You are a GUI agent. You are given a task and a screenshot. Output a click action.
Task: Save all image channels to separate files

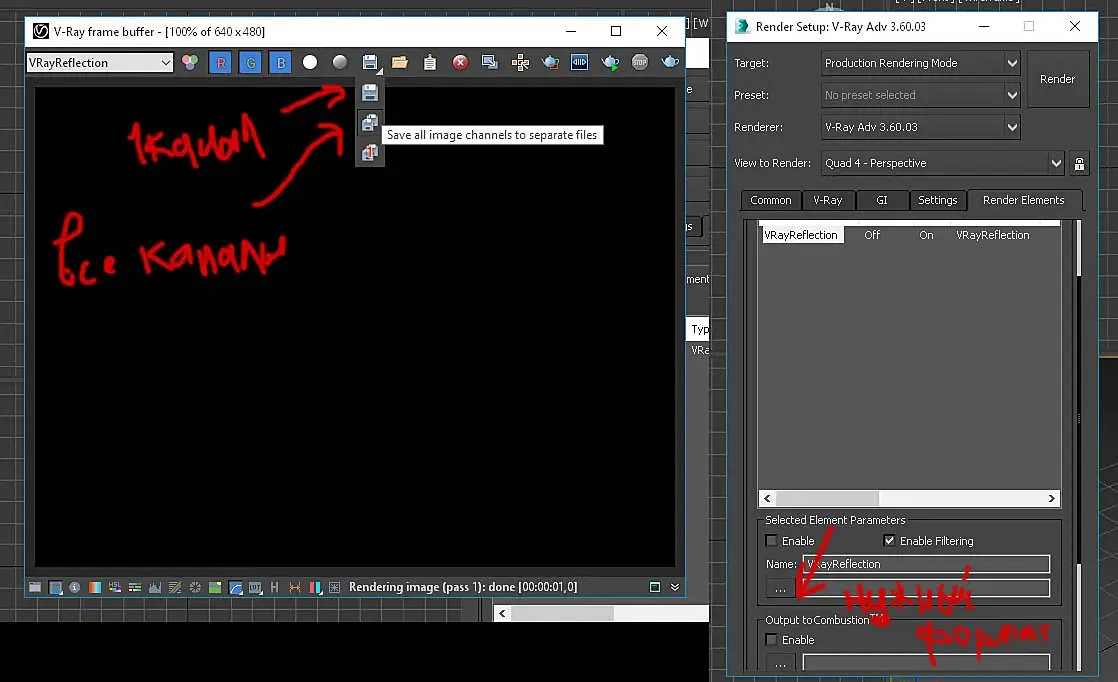[x=369, y=123]
